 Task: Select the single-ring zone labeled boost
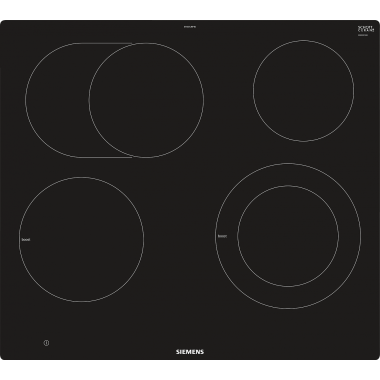point(82,239)
